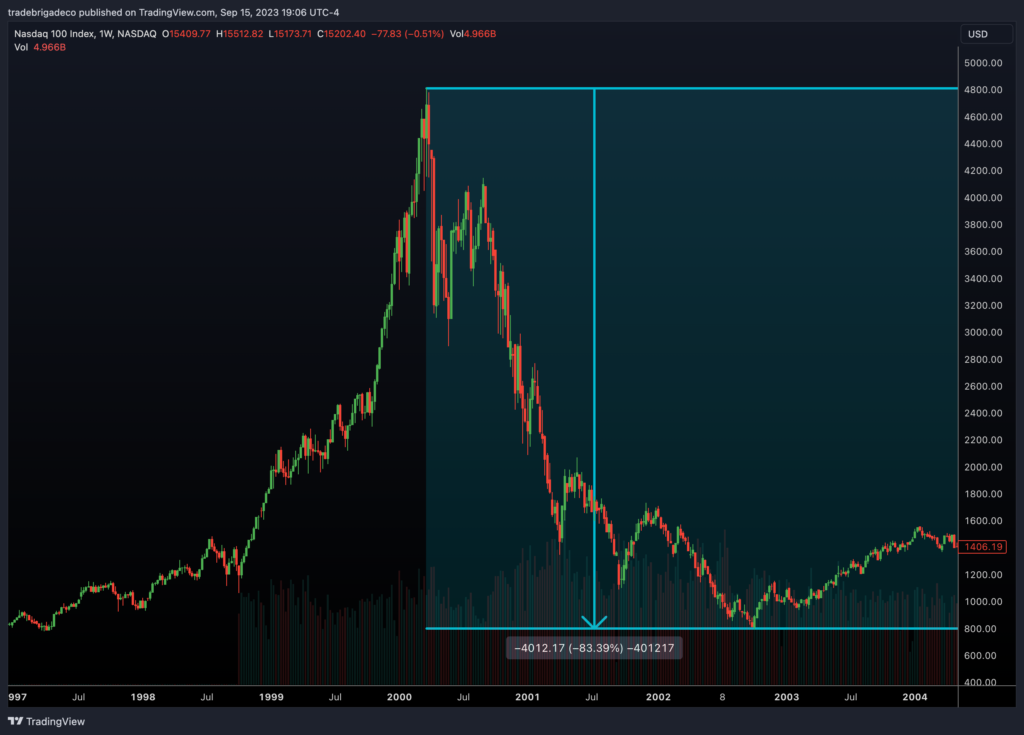The image size is (1024, 735).
Task: Click the 1998 year label on time axis
Action: 143,696
